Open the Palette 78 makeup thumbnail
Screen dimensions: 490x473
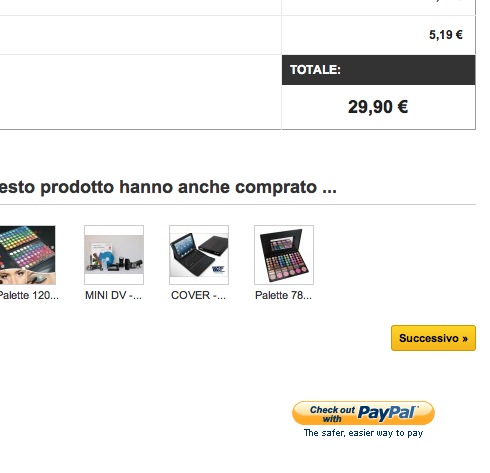284,255
